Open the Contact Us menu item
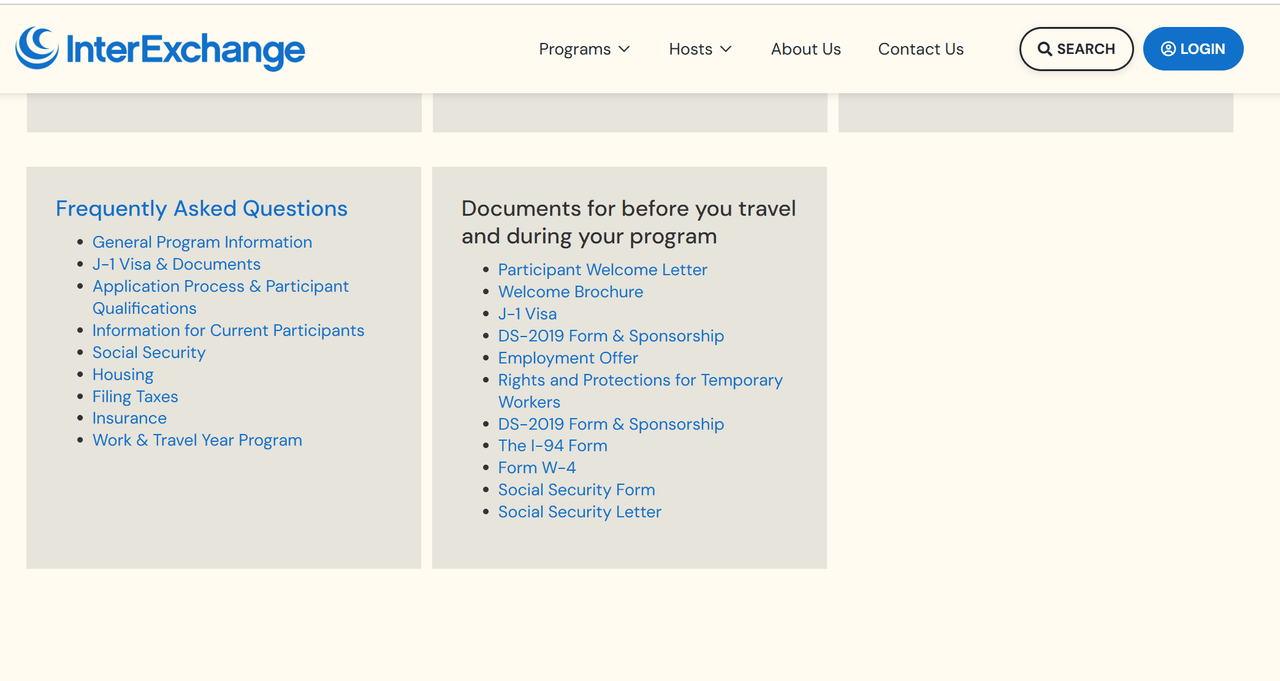Screen dimensions: 1280x681 pos(921,49)
